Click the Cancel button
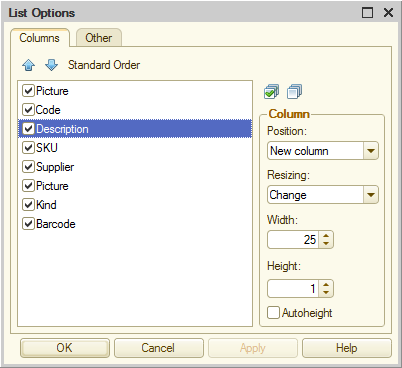The width and height of the screenshot is (402, 368). tap(159, 348)
